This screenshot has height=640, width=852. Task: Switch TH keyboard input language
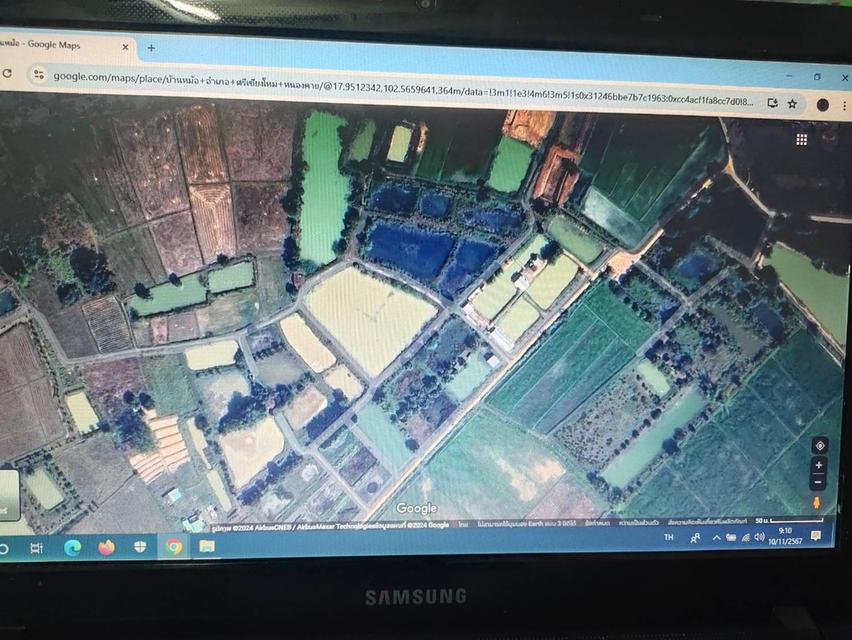tap(669, 537)
